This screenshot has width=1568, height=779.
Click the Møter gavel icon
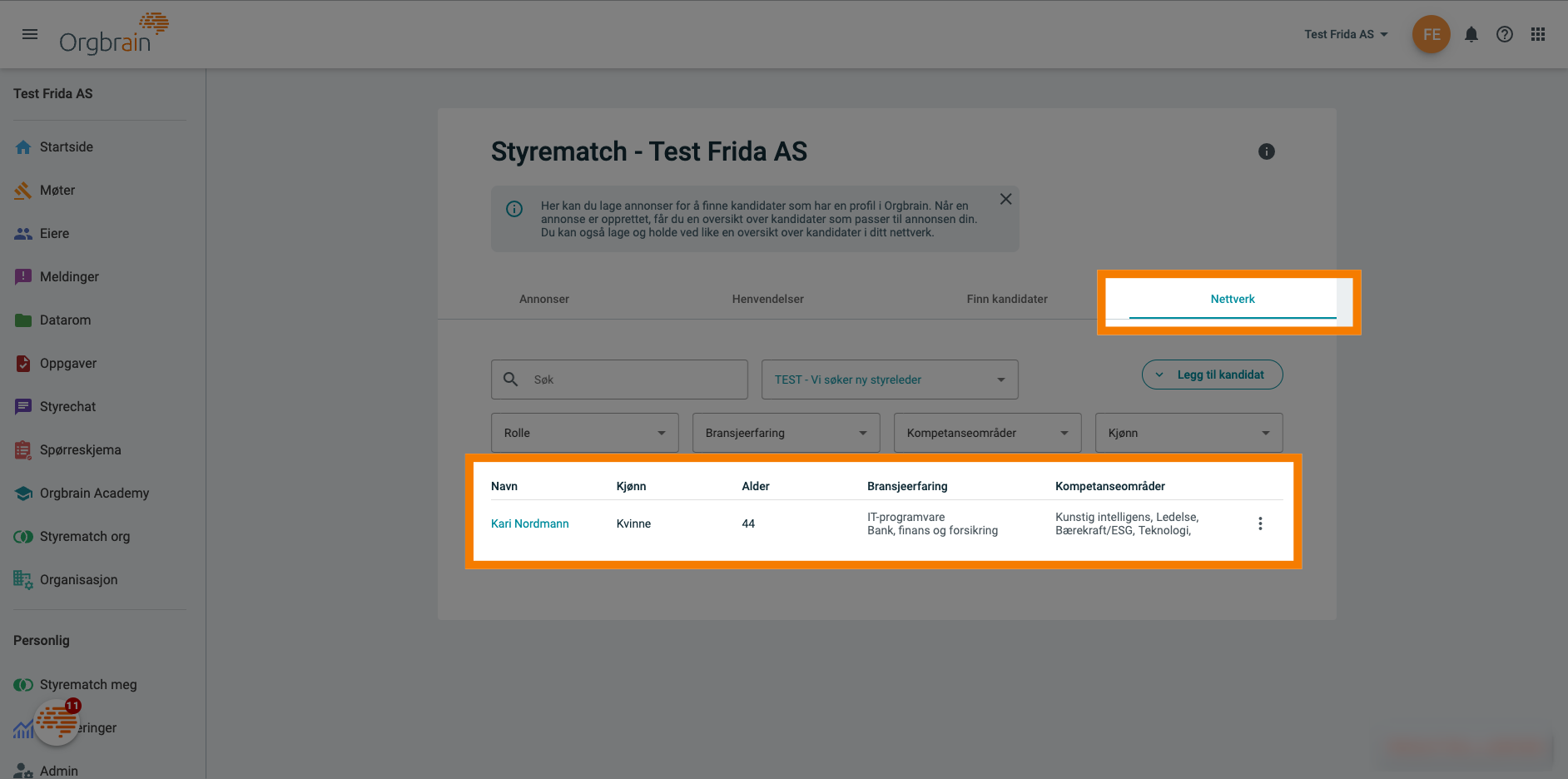pos(23,191)
